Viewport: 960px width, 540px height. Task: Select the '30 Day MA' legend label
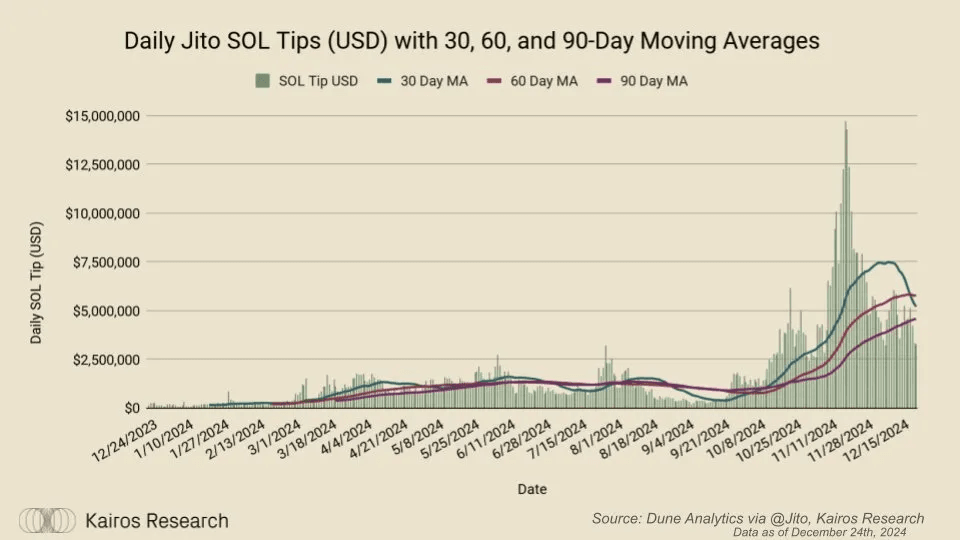[x=434, y=81]
